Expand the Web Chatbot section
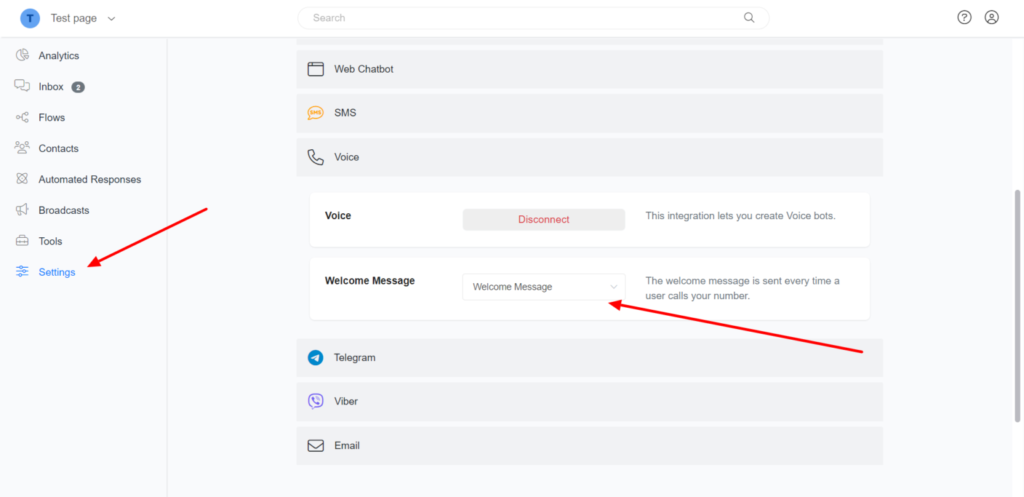1024x497 pixels. 590,69
